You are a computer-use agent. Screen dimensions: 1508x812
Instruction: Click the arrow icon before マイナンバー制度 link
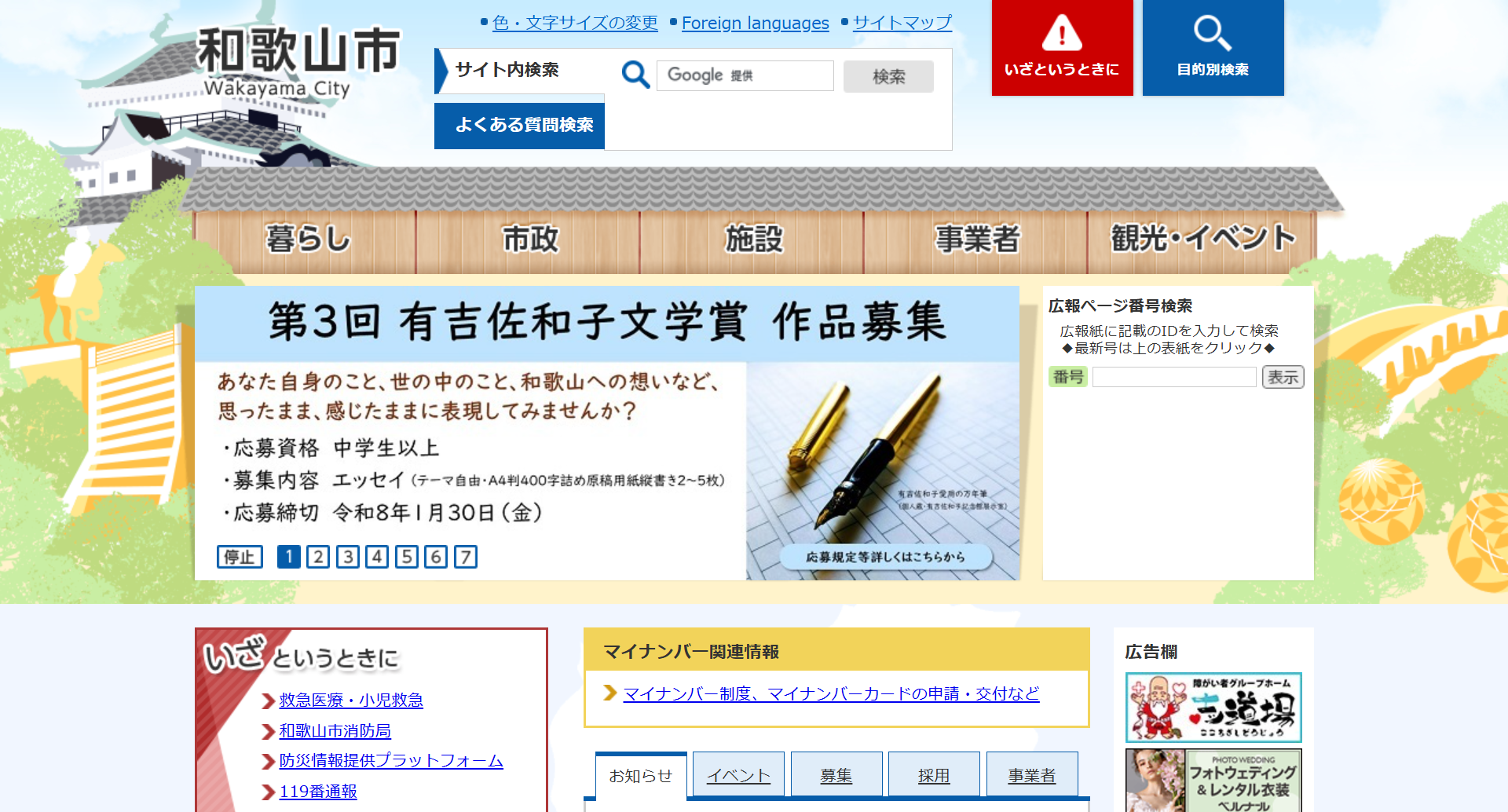[610, 693]
